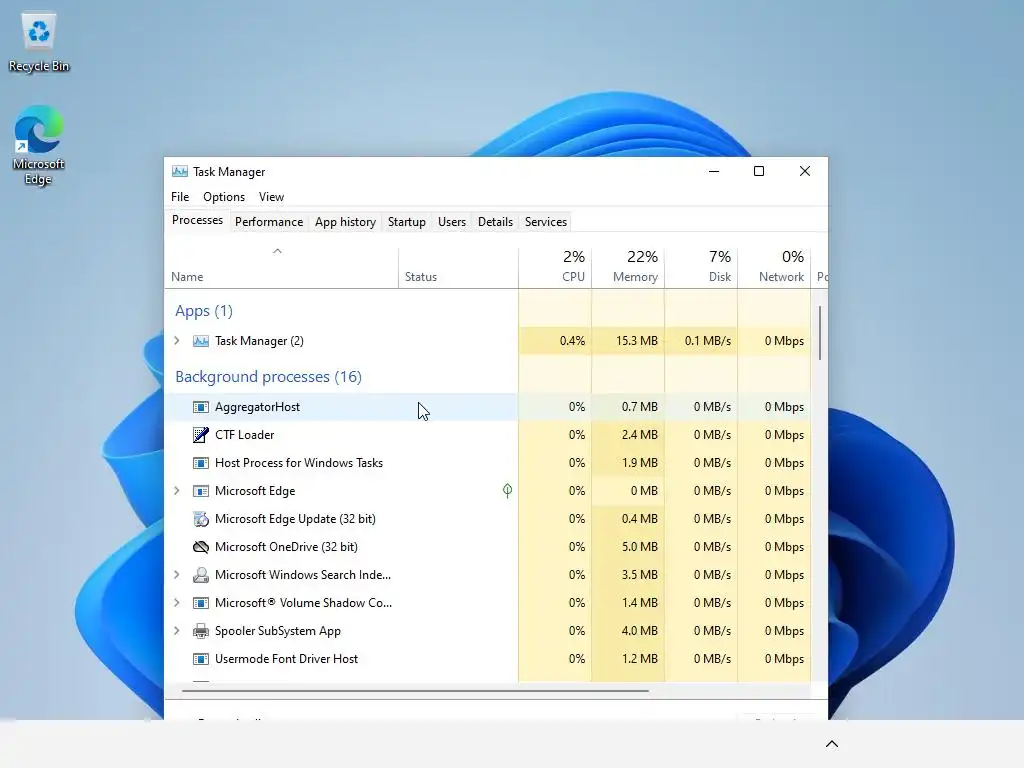The image size is (1024, 768).
Task: Show hidden icons in the system tray
Action: [x=832, y=744]
